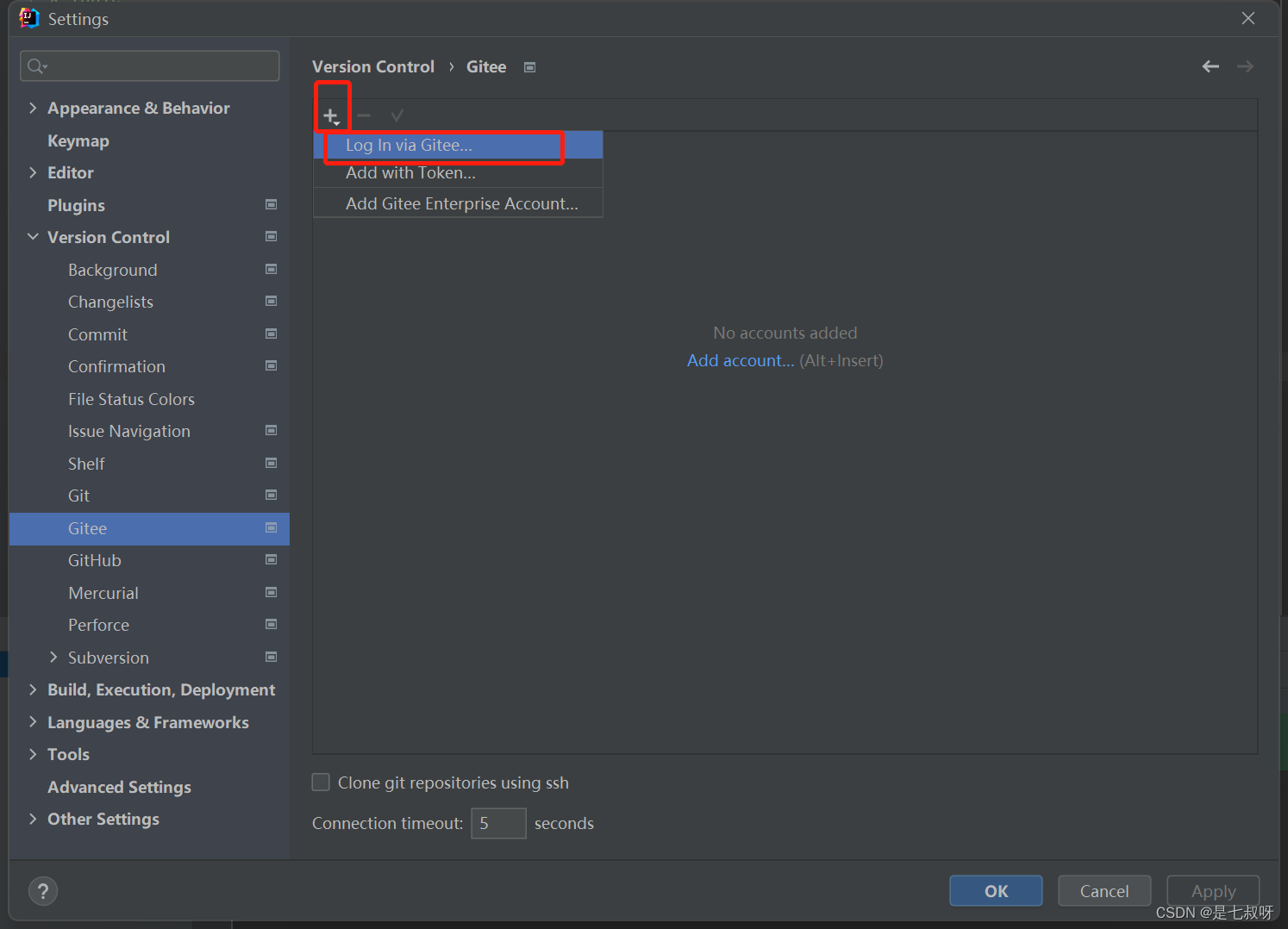Image resolution: width=1288 pixels, height=929 pixels.
Task: Click the project icon beside Plugins
Action: [272, 204]
